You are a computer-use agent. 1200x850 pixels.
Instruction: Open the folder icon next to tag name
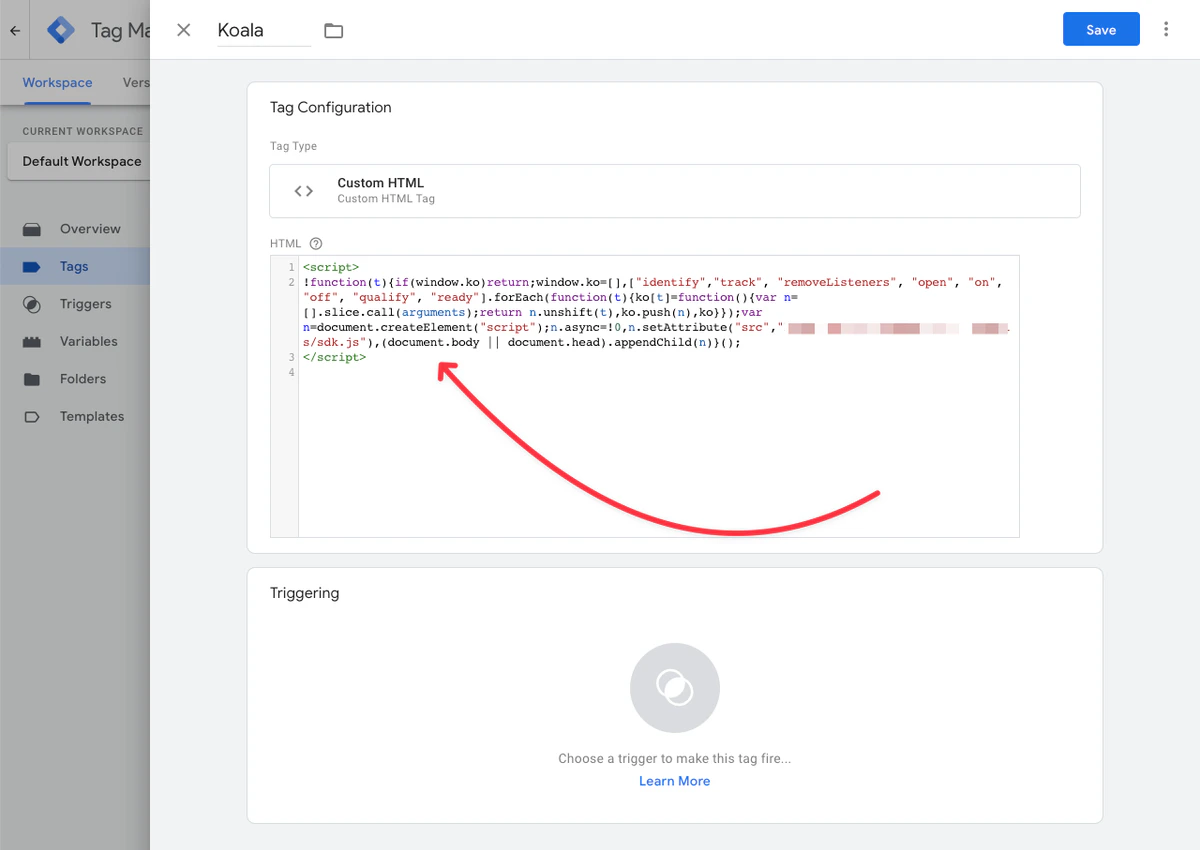pyautogui.click(x=334, y=31)
